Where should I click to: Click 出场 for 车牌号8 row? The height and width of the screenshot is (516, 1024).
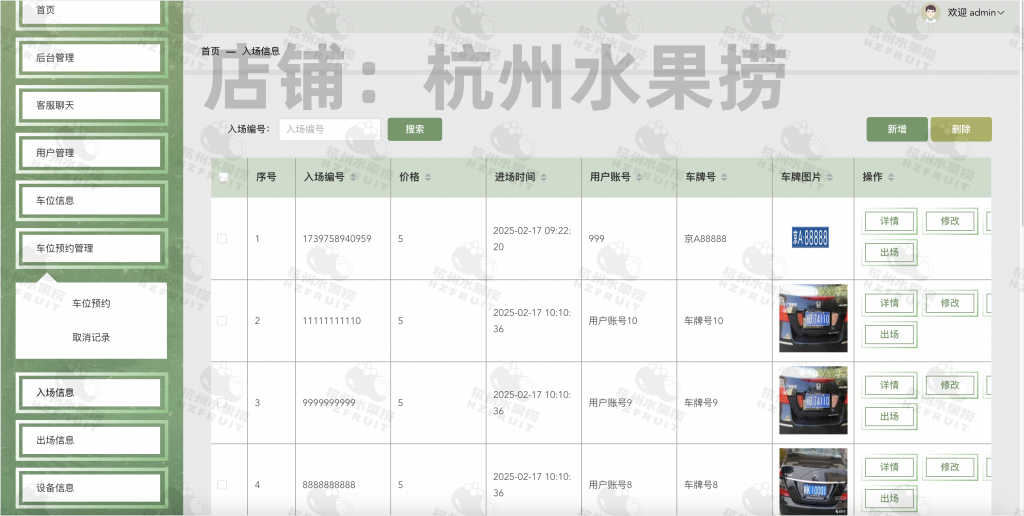889,498
